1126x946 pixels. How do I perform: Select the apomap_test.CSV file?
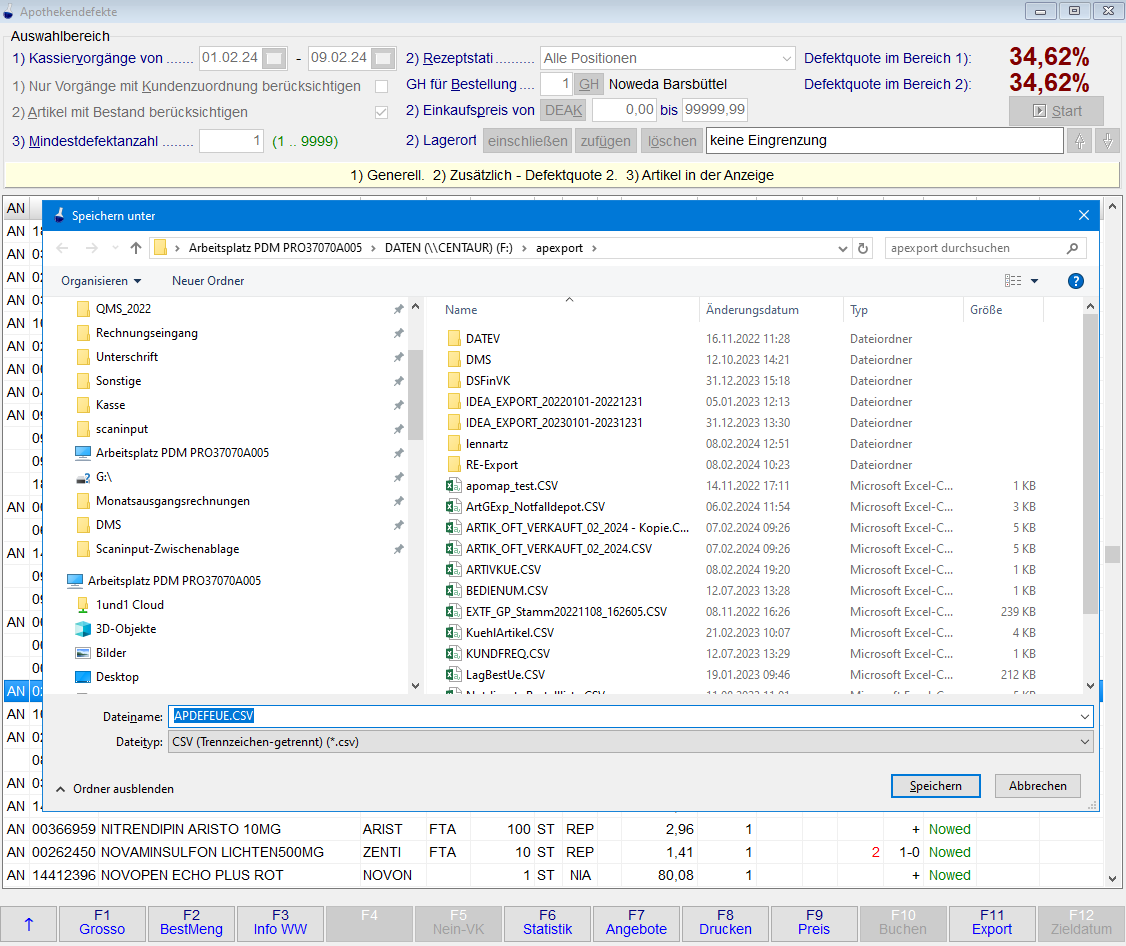click(511, 486)
